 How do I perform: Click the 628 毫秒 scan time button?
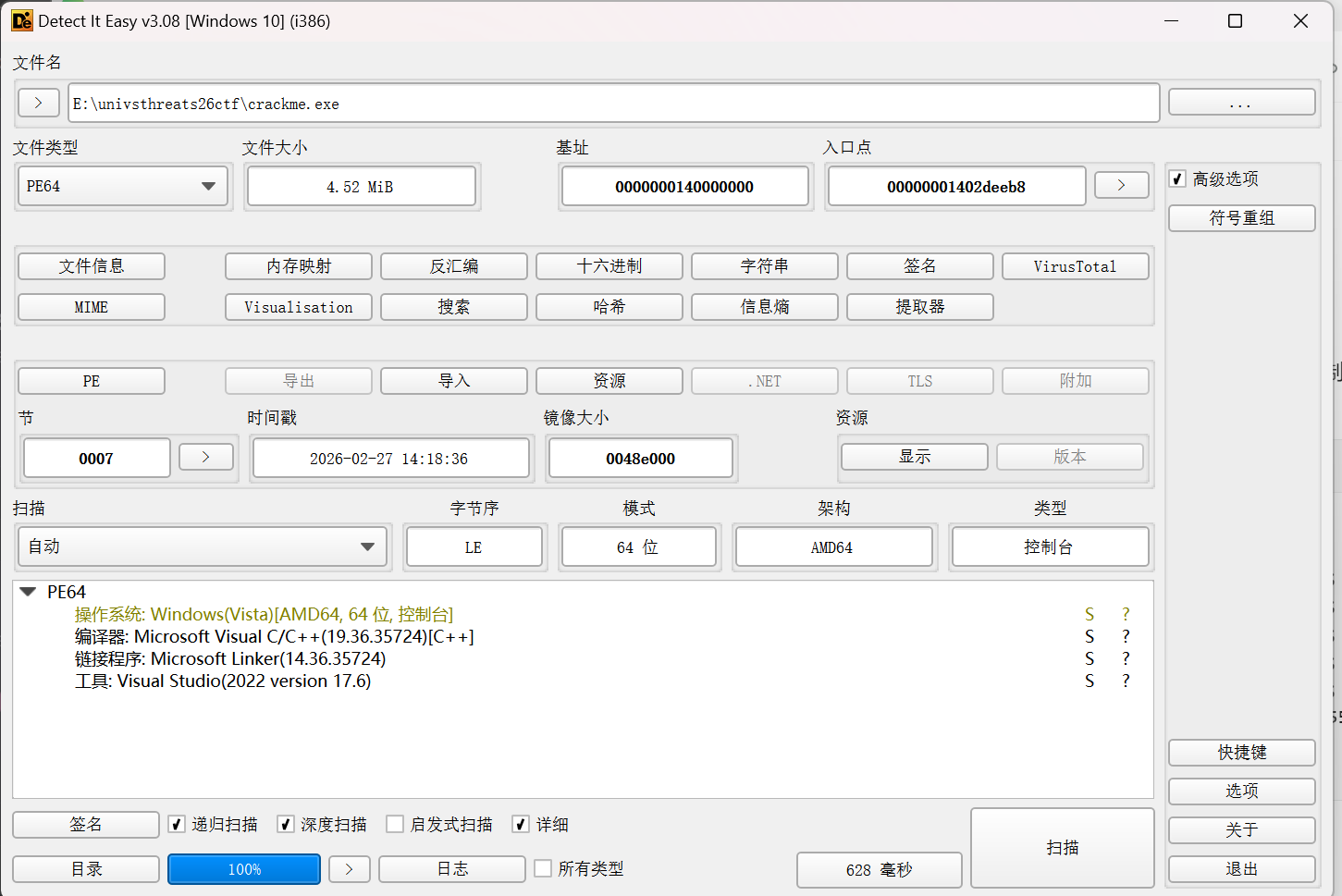click(x=879, y=870)
